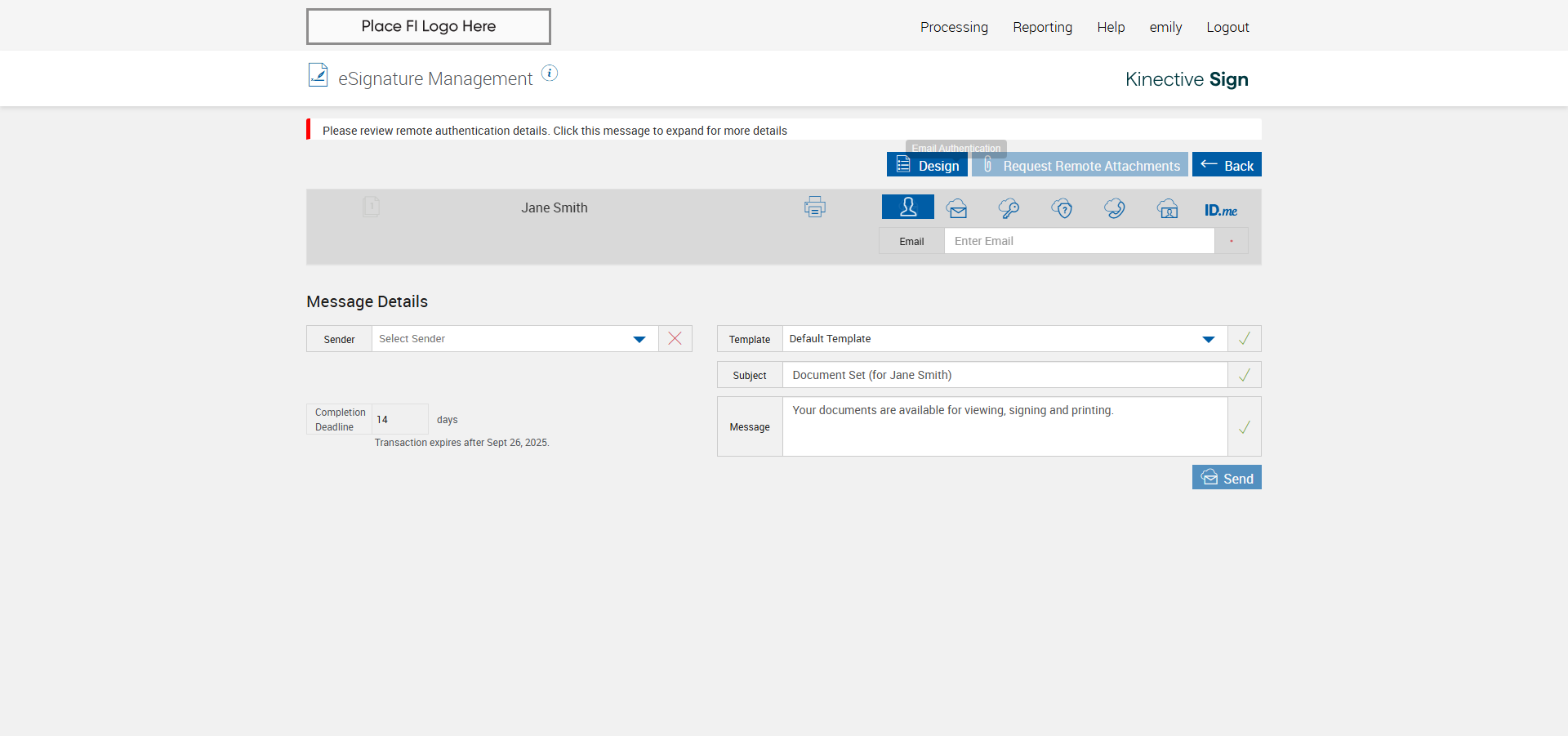Screen dimensions: 1568x736
Task: Click the Design button
Action: pos(927,165)
